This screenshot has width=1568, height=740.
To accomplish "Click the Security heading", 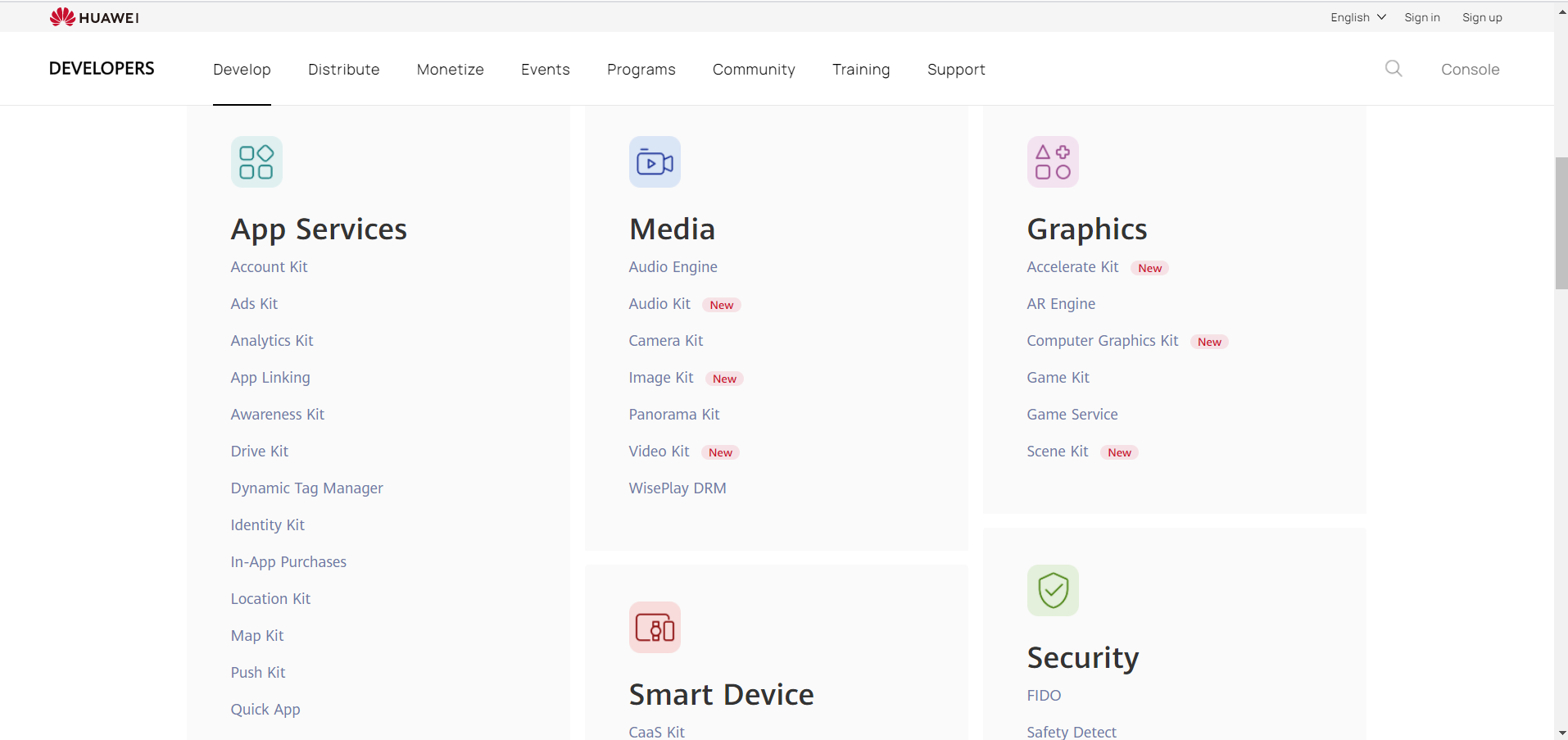I will [1083, 658].
